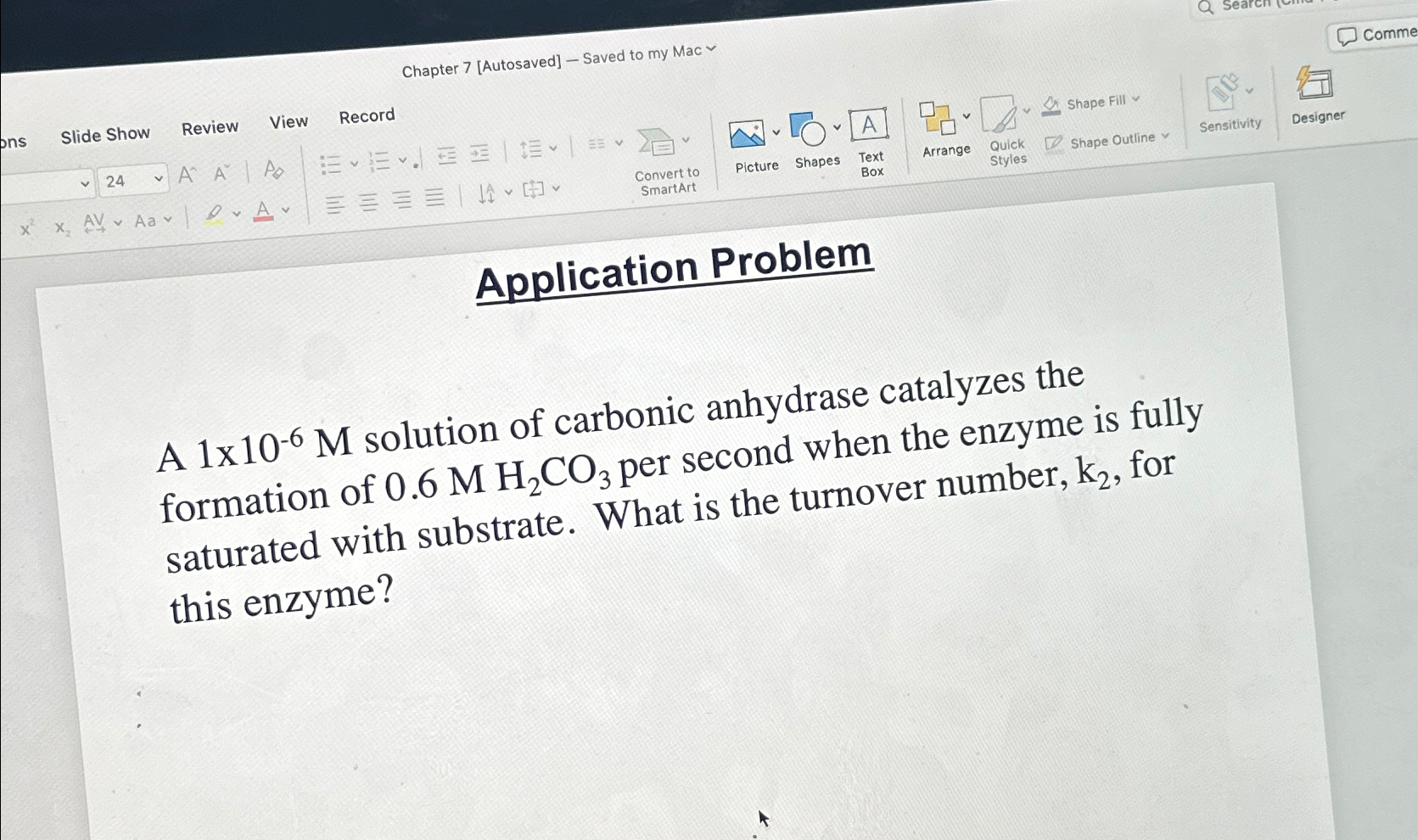Expand the highlight color dropdown arrow
Viewport: 1418px width, 840px height.
(236, 214)
